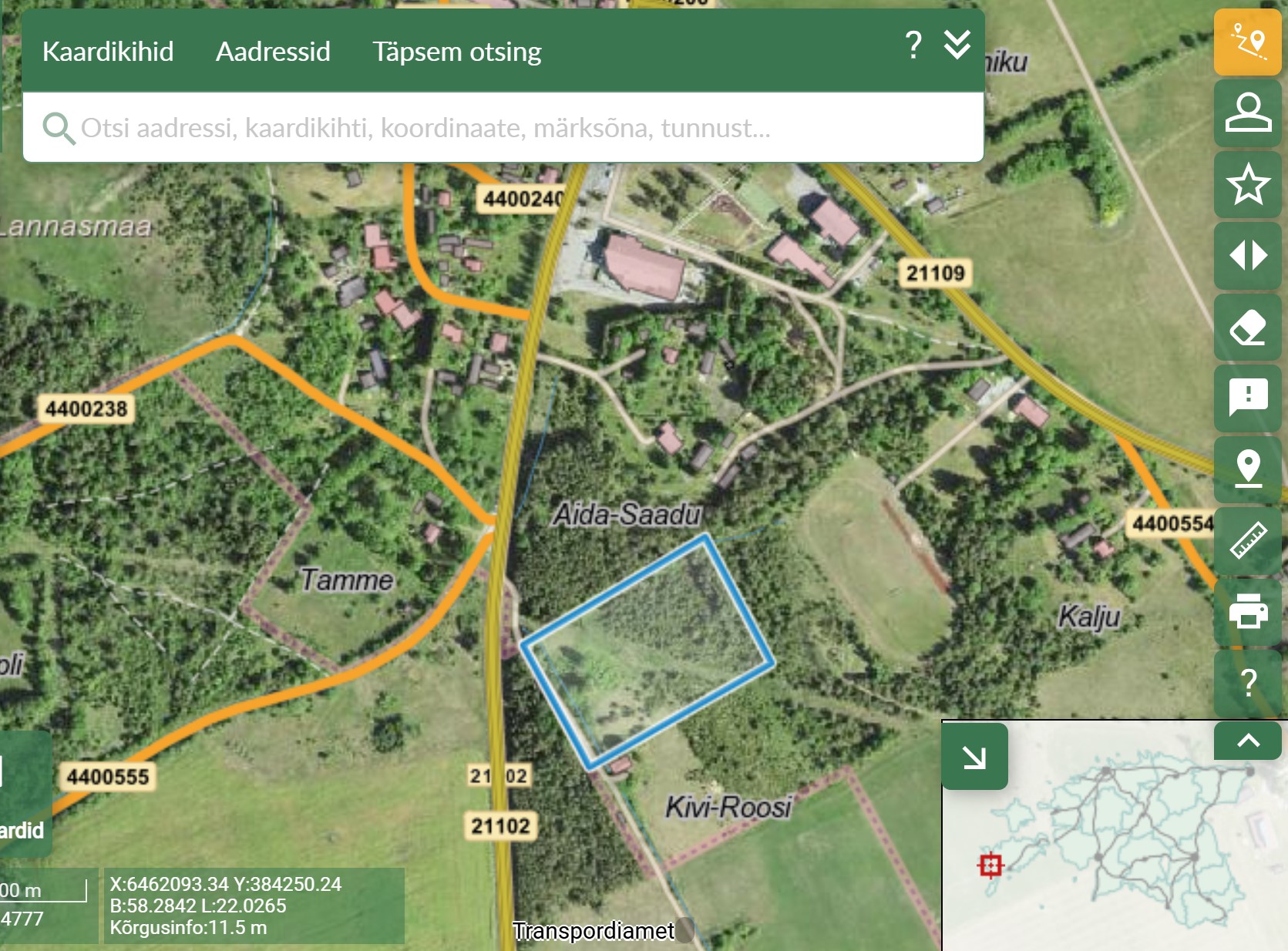
Task: Open the Täpsem otsing tab
Action: point(457,52)
